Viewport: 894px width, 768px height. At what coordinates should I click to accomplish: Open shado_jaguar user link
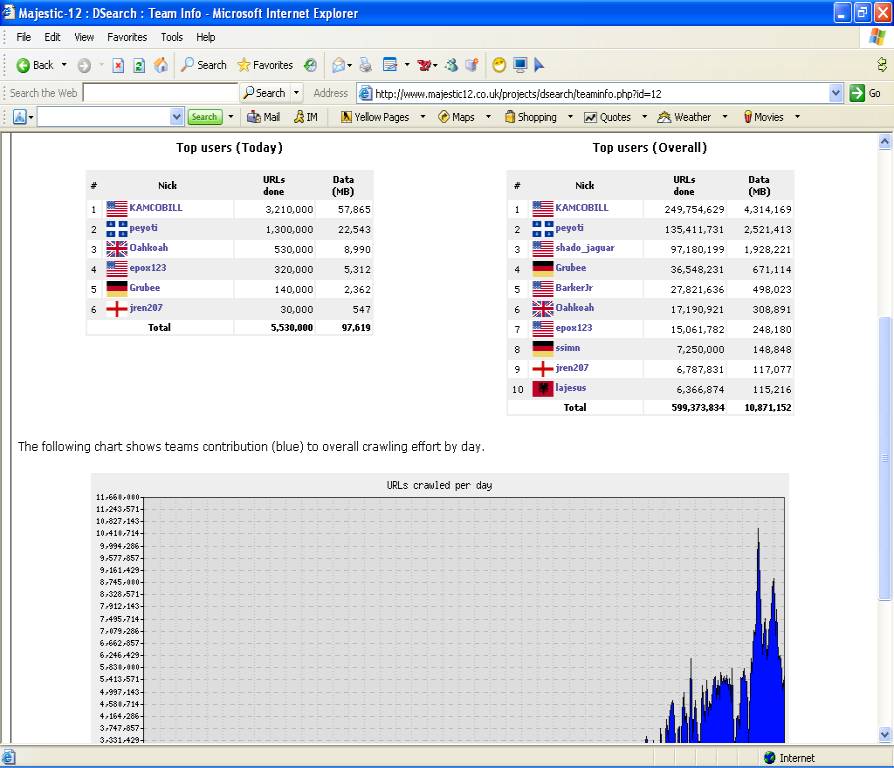[x=585, y=247]
